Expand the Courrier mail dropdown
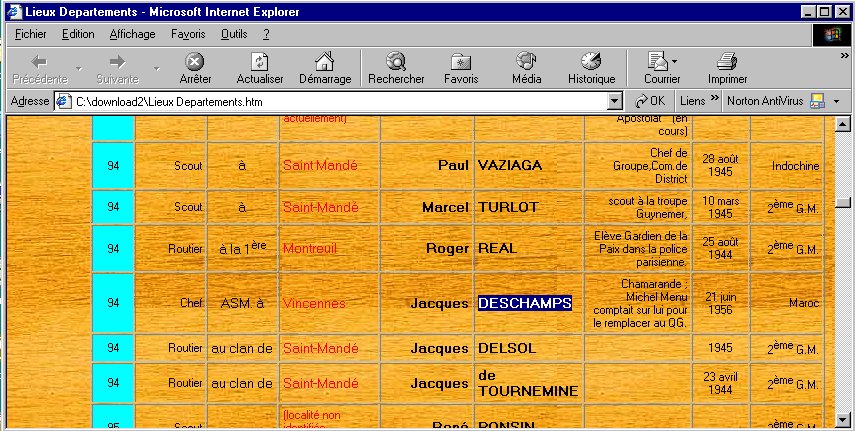The width and height of the screenshot is (855, 431). click(x=674, y=61)
